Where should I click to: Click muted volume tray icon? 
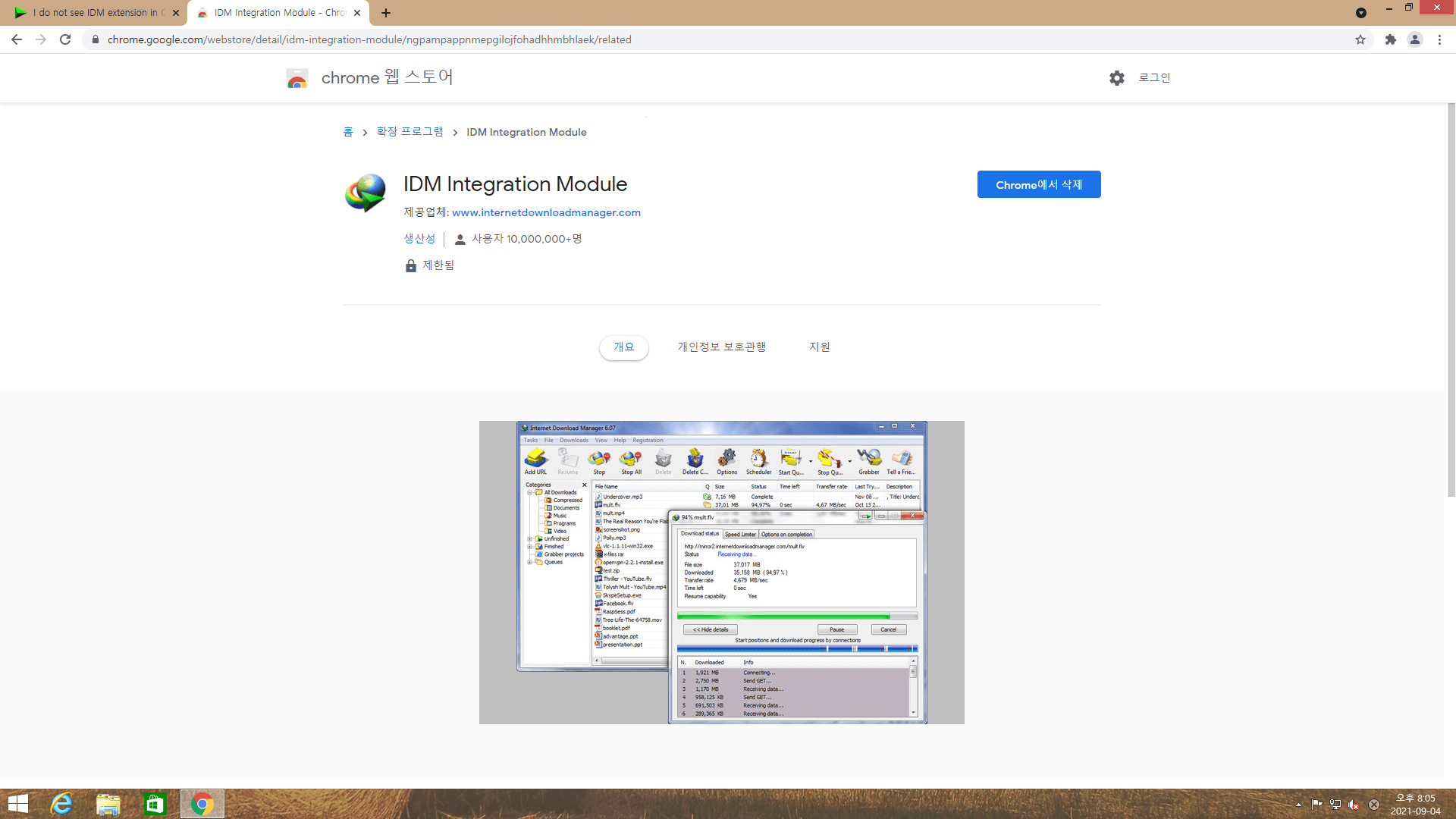(1354, 805)
